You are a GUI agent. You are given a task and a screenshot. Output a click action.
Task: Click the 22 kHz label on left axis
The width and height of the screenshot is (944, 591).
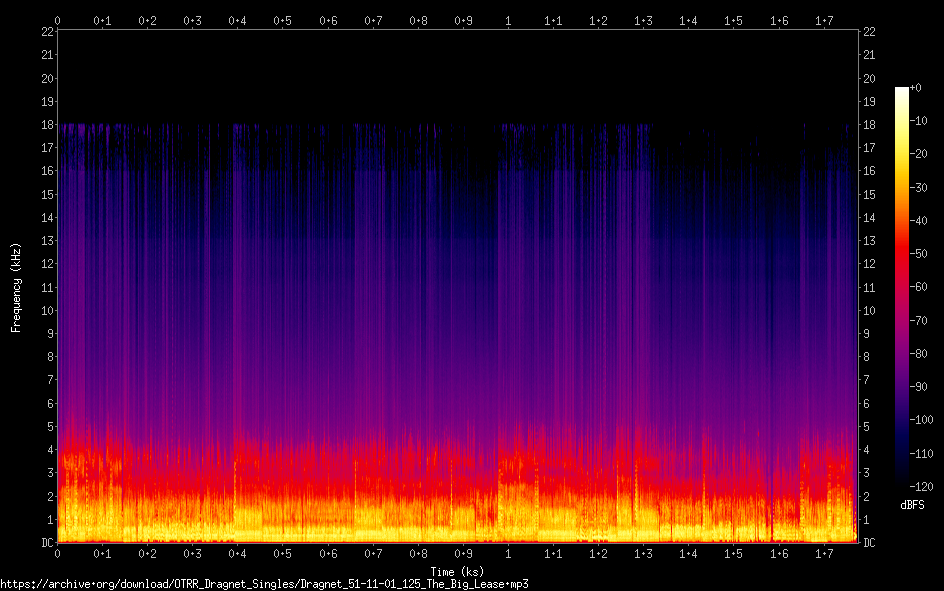point(46,32)
